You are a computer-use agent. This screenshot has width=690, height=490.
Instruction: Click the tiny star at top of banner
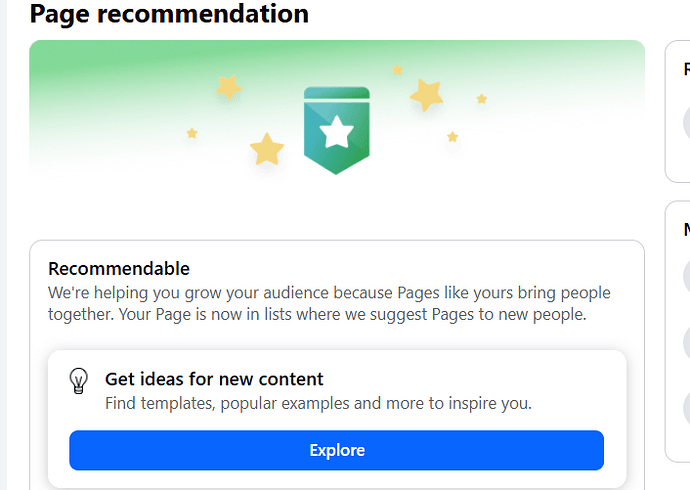click(x=397, y=69)
